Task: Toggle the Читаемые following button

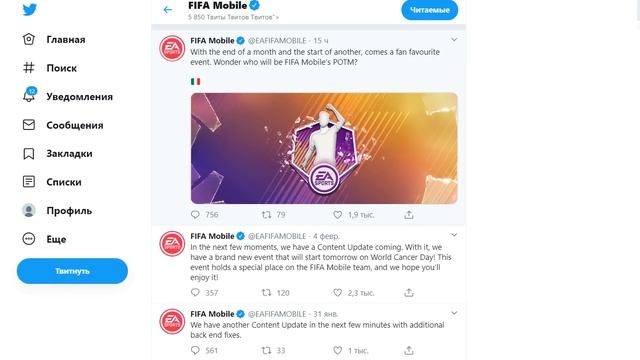Action: click(x=429, y=10)
